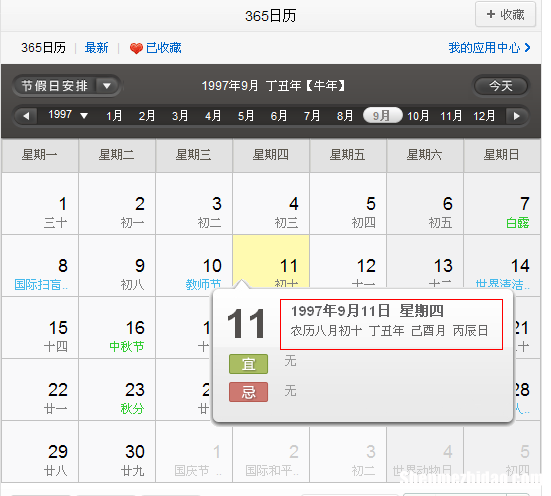
Task: Click the 365日历 page title
Action: coord(271,16)
